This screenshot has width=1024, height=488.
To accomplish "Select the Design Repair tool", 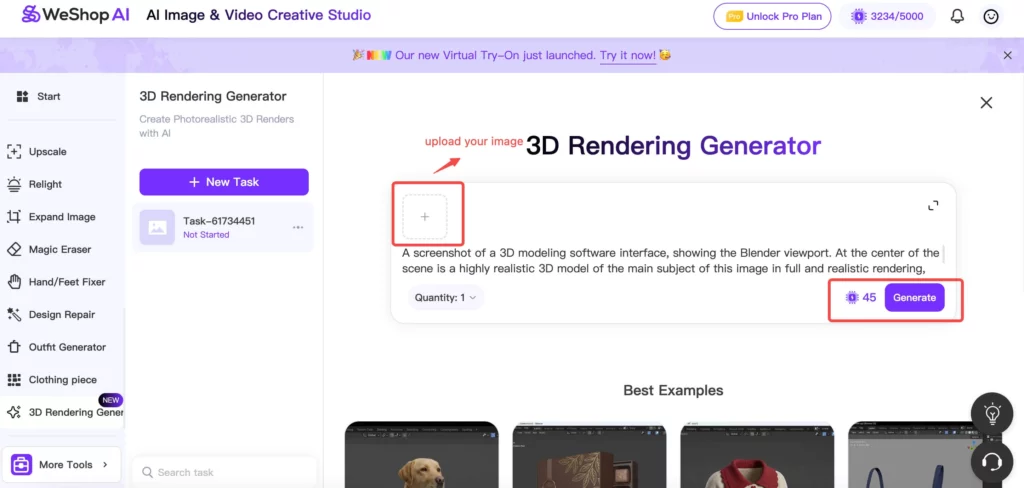I will pos(51,315).
